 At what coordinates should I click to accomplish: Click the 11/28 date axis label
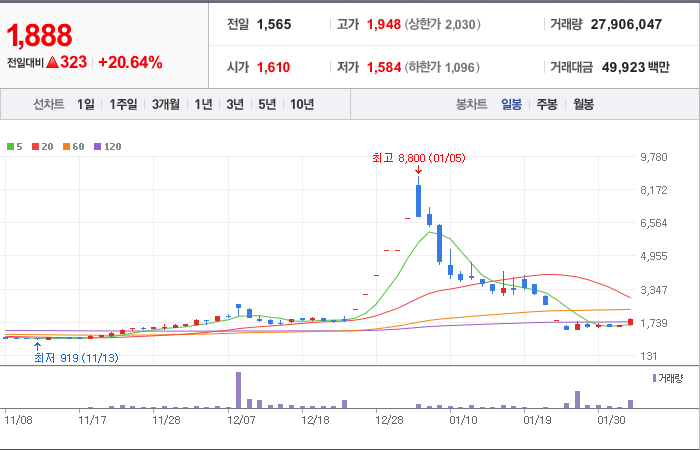[x=167, y=420]
